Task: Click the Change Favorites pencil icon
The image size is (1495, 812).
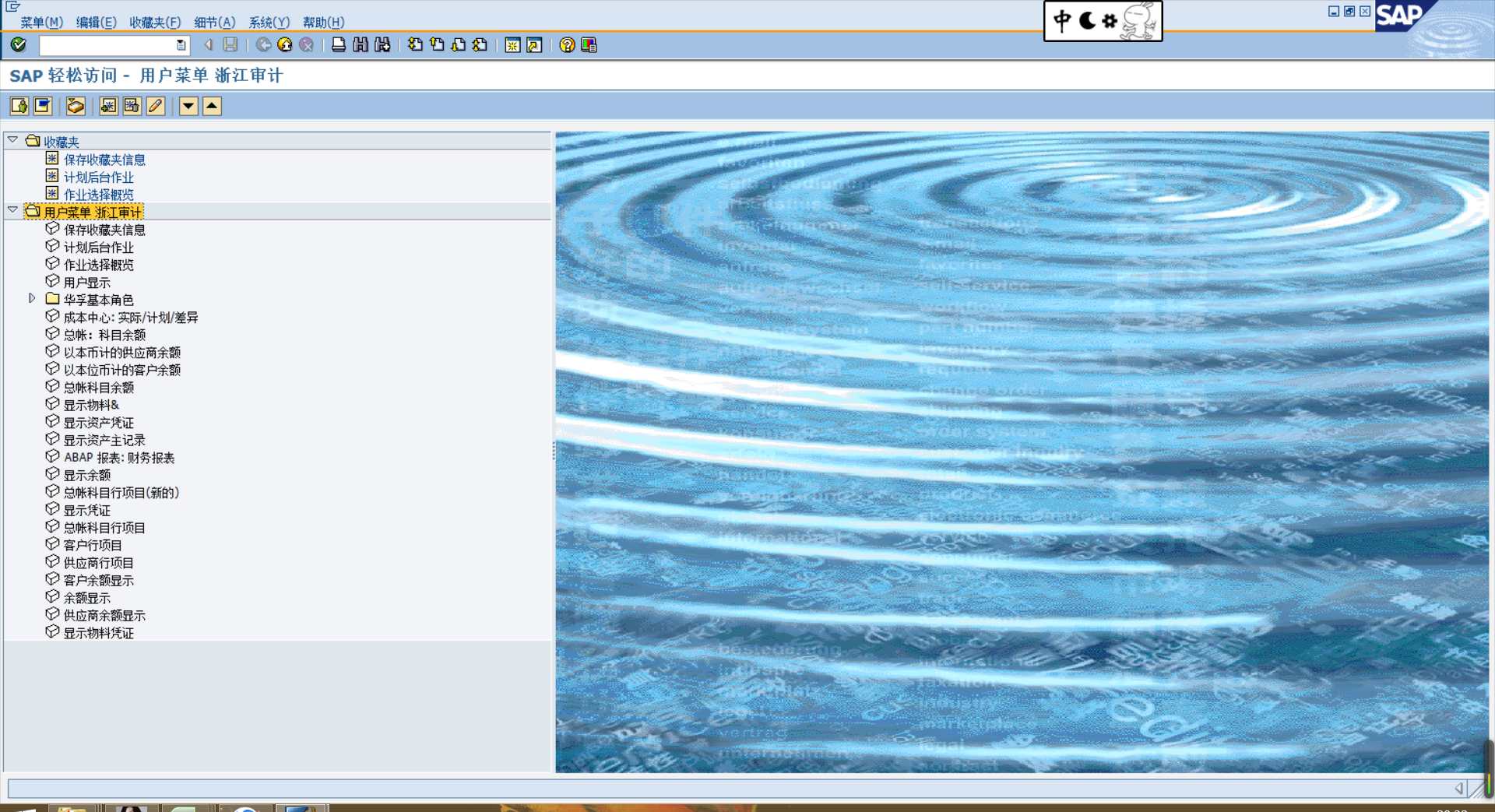Action: tap(156, 106)
